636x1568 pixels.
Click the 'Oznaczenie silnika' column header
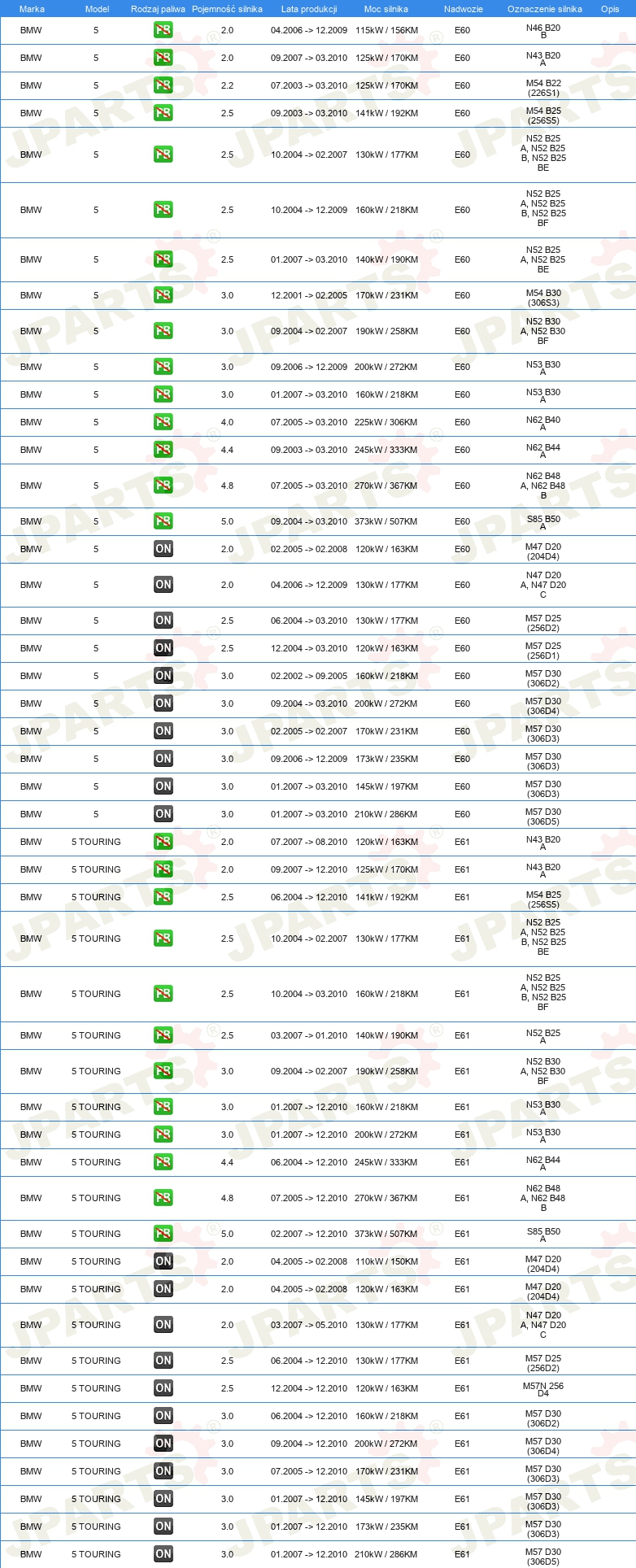coord(545,9)
